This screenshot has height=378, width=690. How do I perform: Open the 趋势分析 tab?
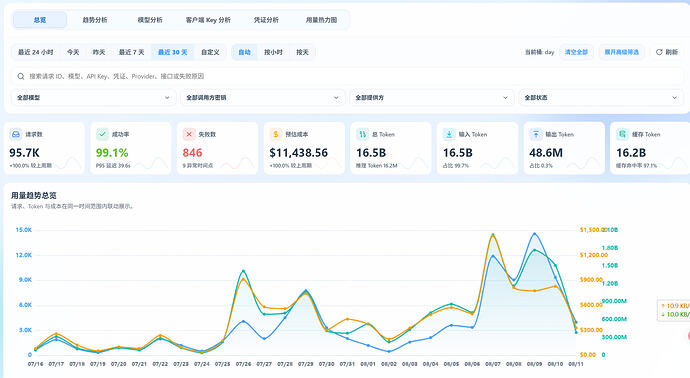[95, 20]
